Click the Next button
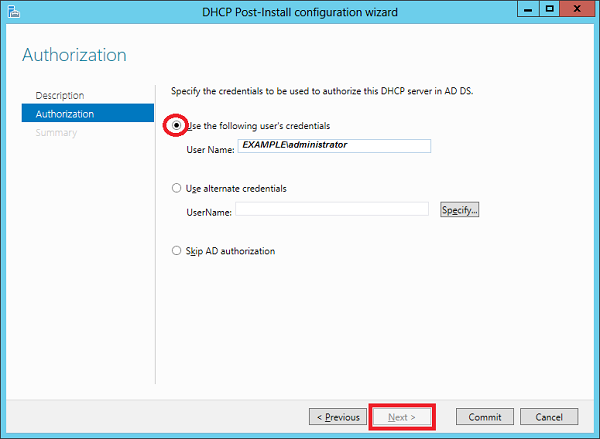600x439 pixels. pyautogui.click(x=401, y=416)
